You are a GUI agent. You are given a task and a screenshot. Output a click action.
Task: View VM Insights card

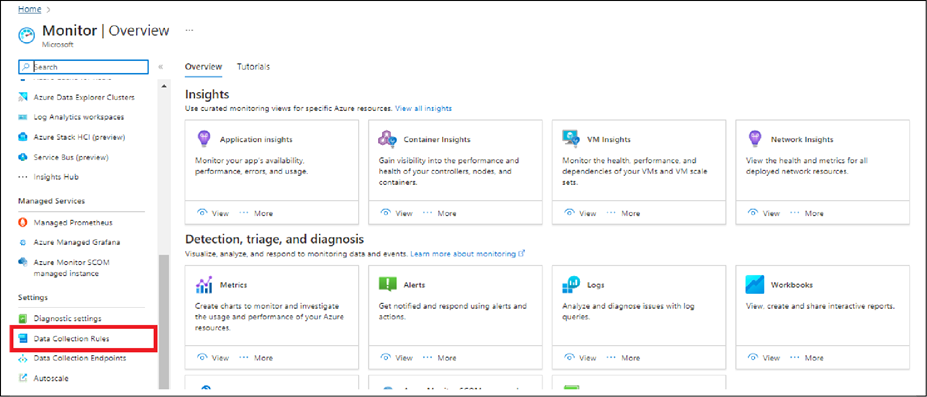click(580, 213)
